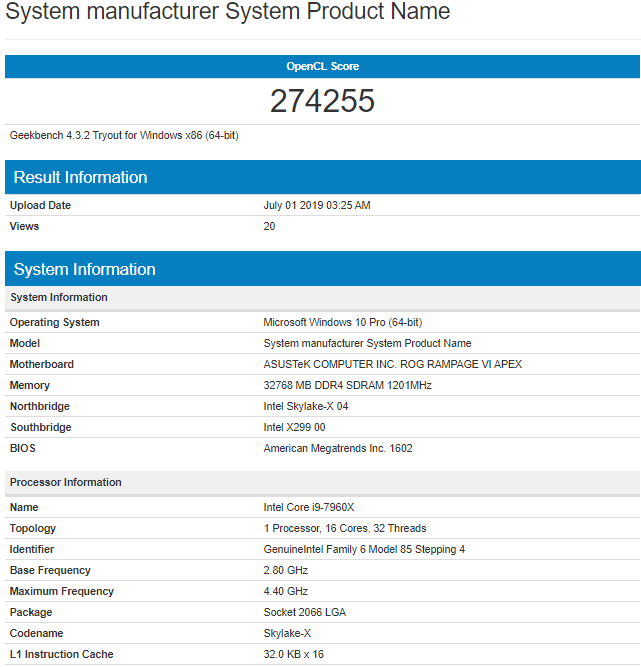The image size is (641, 667).
Task: Select 'Intel Core i9-7960X' value
Action: 309,507
